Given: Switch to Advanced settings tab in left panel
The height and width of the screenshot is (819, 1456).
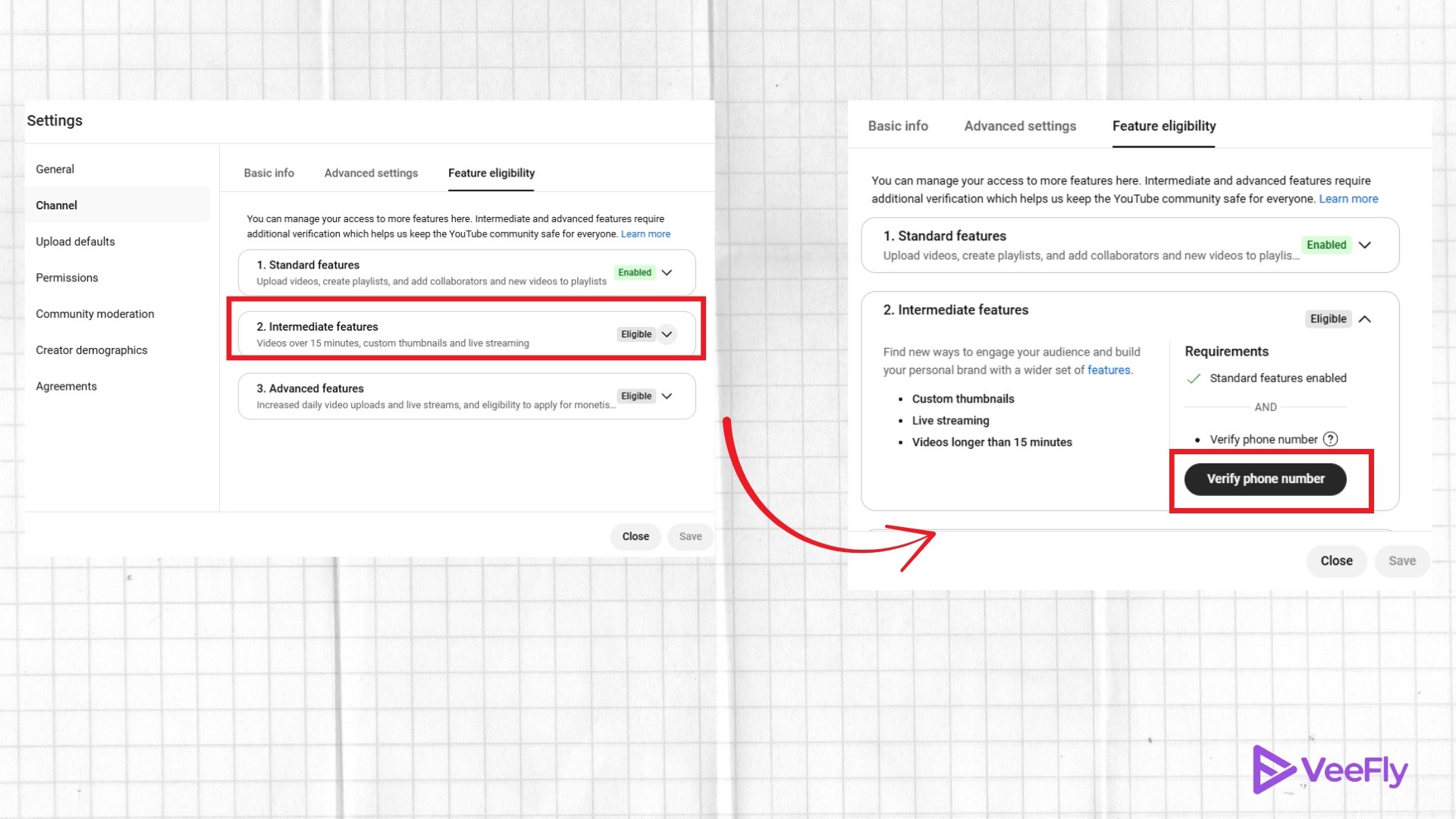Looking at the screenshot, I should point(371,173).
